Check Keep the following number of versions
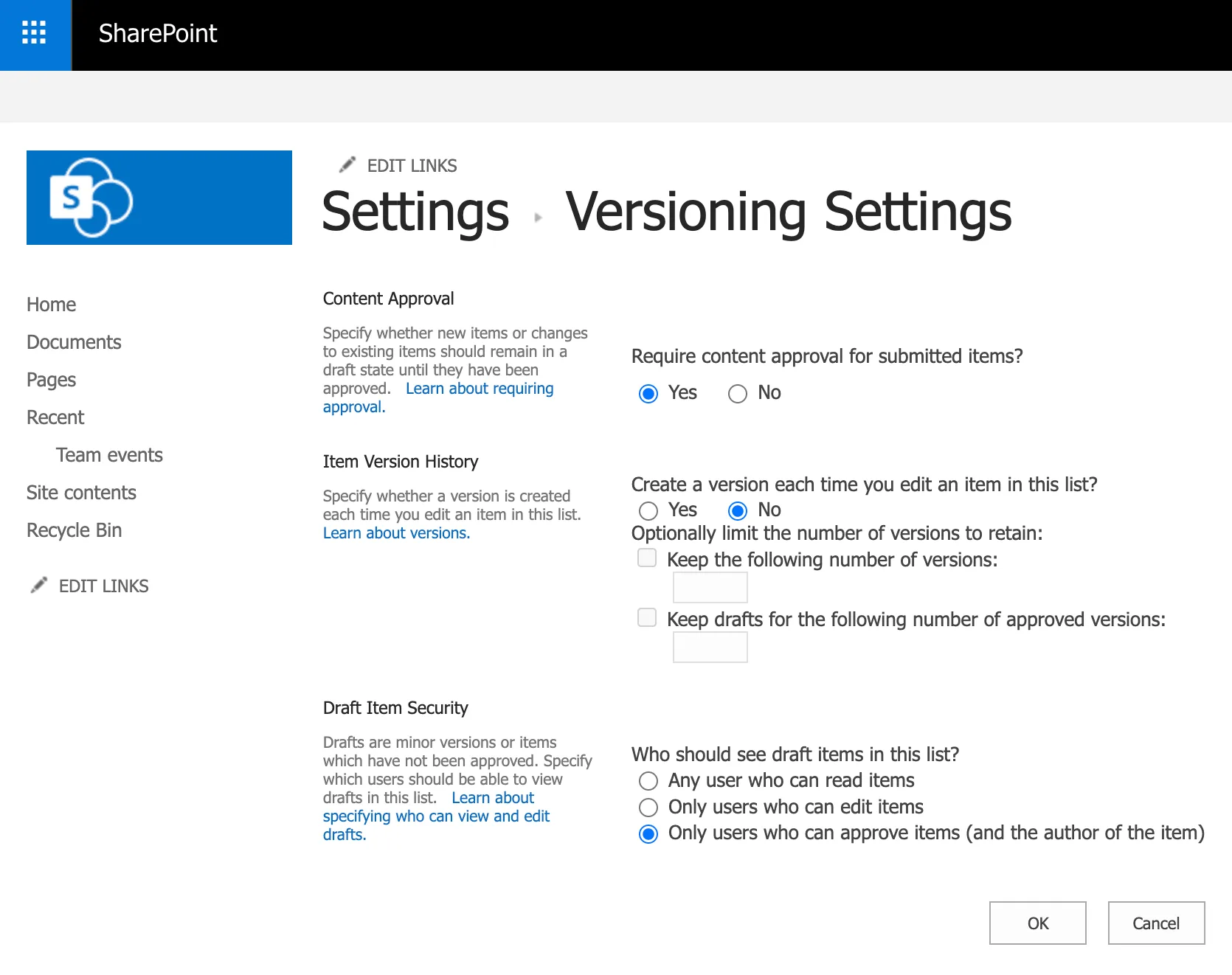1232x975 pixels. coord(647,558)
